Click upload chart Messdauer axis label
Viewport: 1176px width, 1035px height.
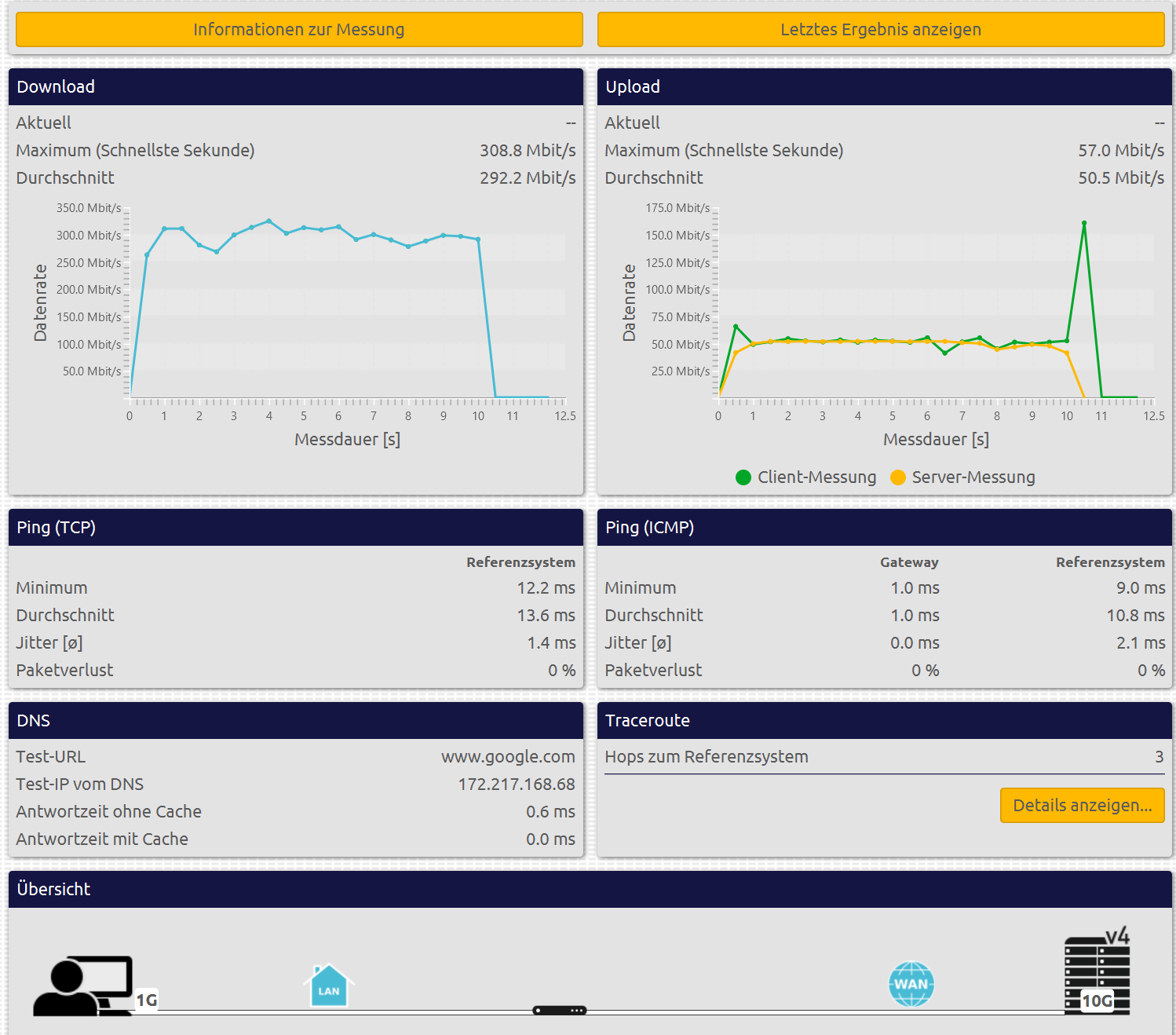click(936, 440)
